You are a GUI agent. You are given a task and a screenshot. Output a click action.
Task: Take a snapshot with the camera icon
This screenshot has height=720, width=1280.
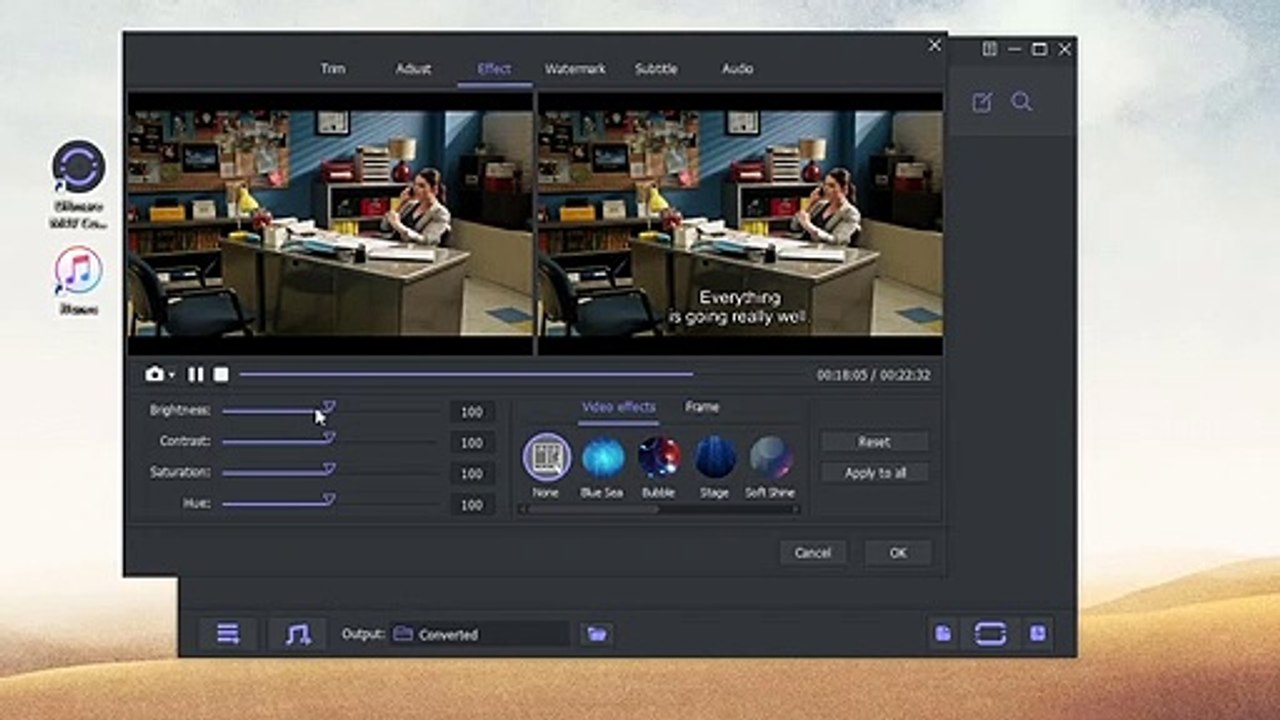point(154,374)
